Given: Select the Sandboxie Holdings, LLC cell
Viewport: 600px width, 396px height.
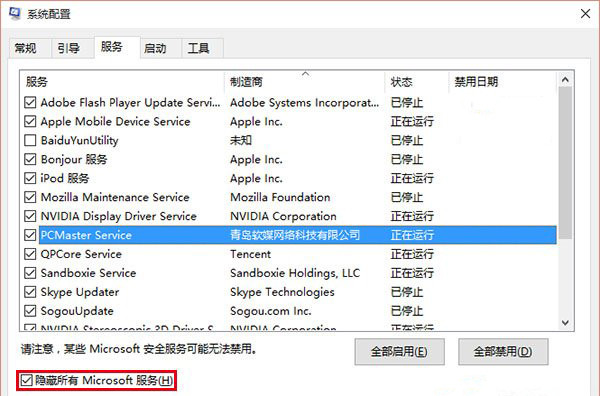Looking at the screenshot, I should coord(295,273).
